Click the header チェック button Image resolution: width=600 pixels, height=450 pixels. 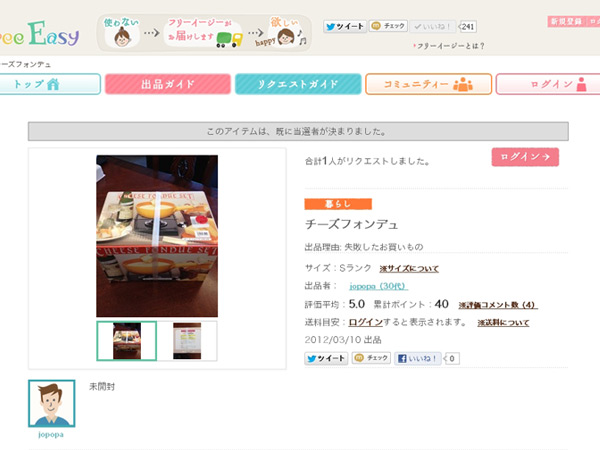(x=388, y=26)
